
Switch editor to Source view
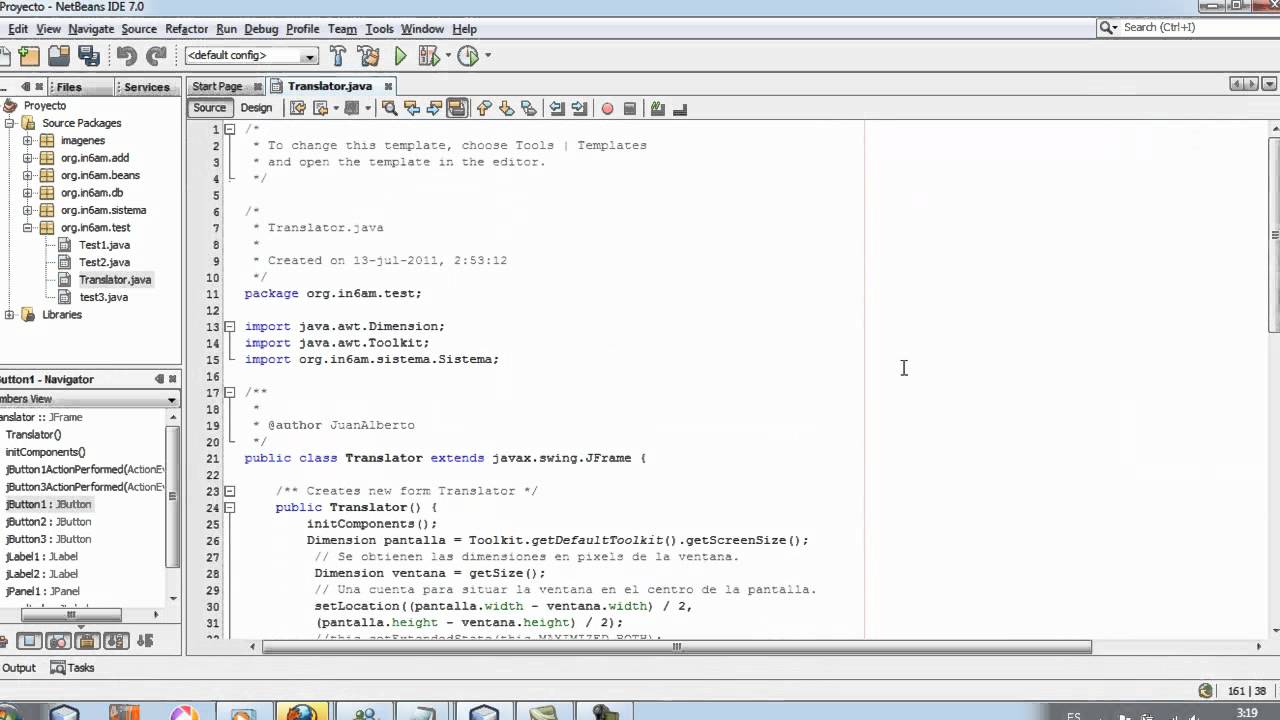click(209, 108)
